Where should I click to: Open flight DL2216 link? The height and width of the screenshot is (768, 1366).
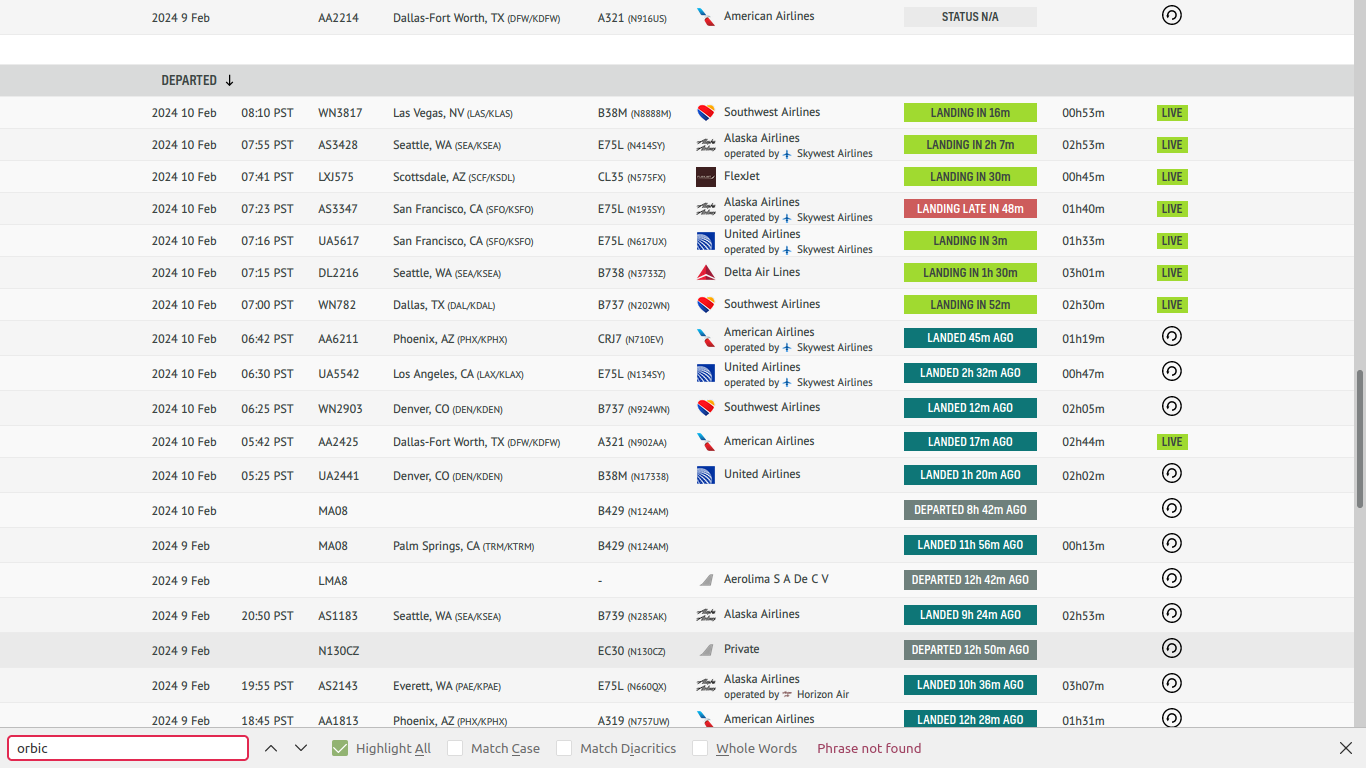tap(338, 273)
